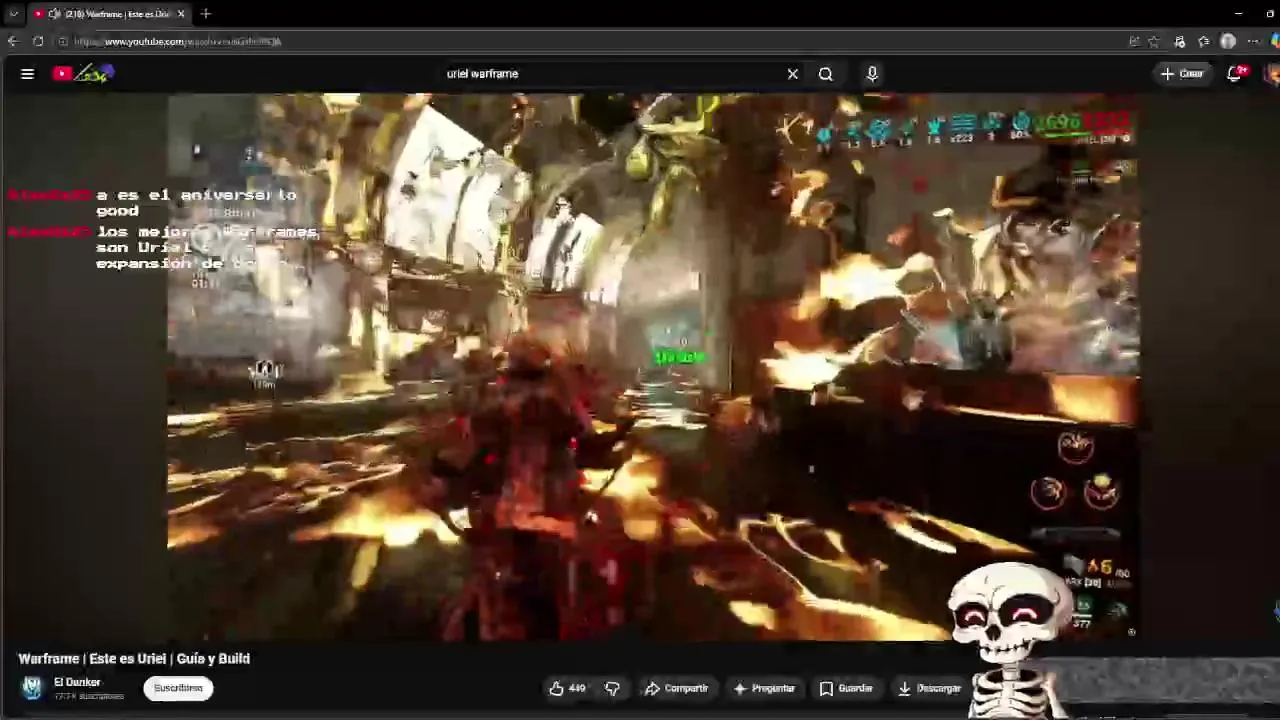1280x720 pixels.
Task: Reload the page
Action: (38, 41)
